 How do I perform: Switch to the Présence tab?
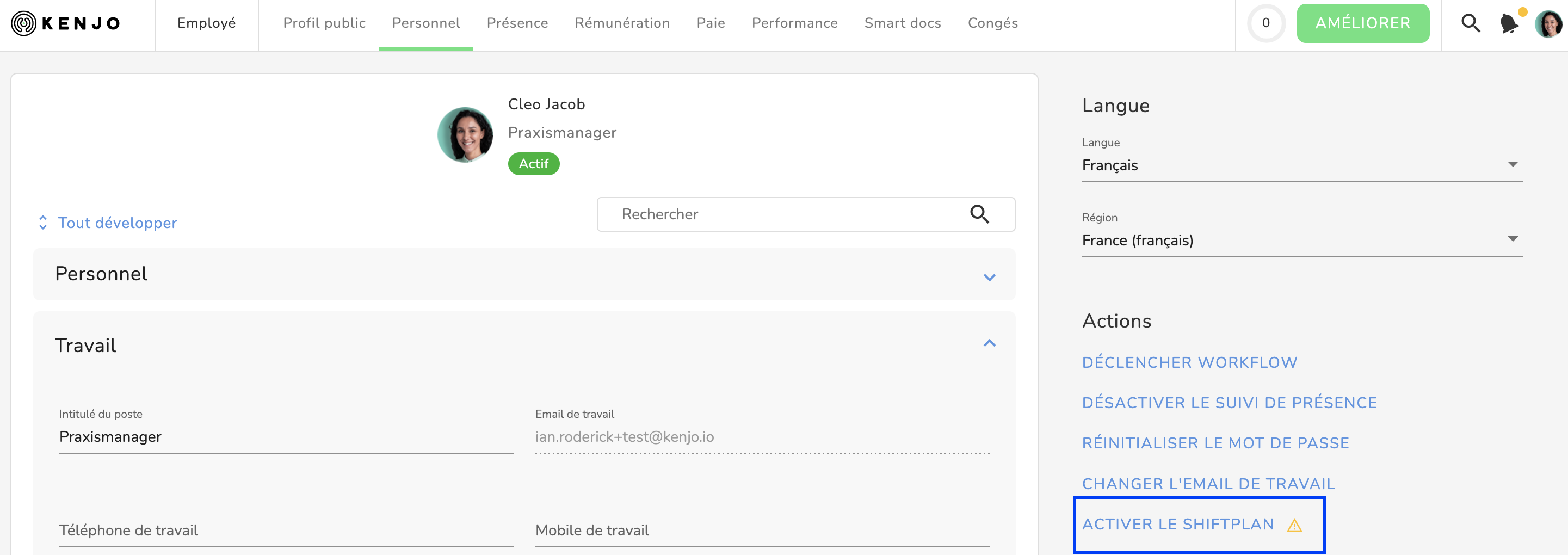(x=517, y=23)
